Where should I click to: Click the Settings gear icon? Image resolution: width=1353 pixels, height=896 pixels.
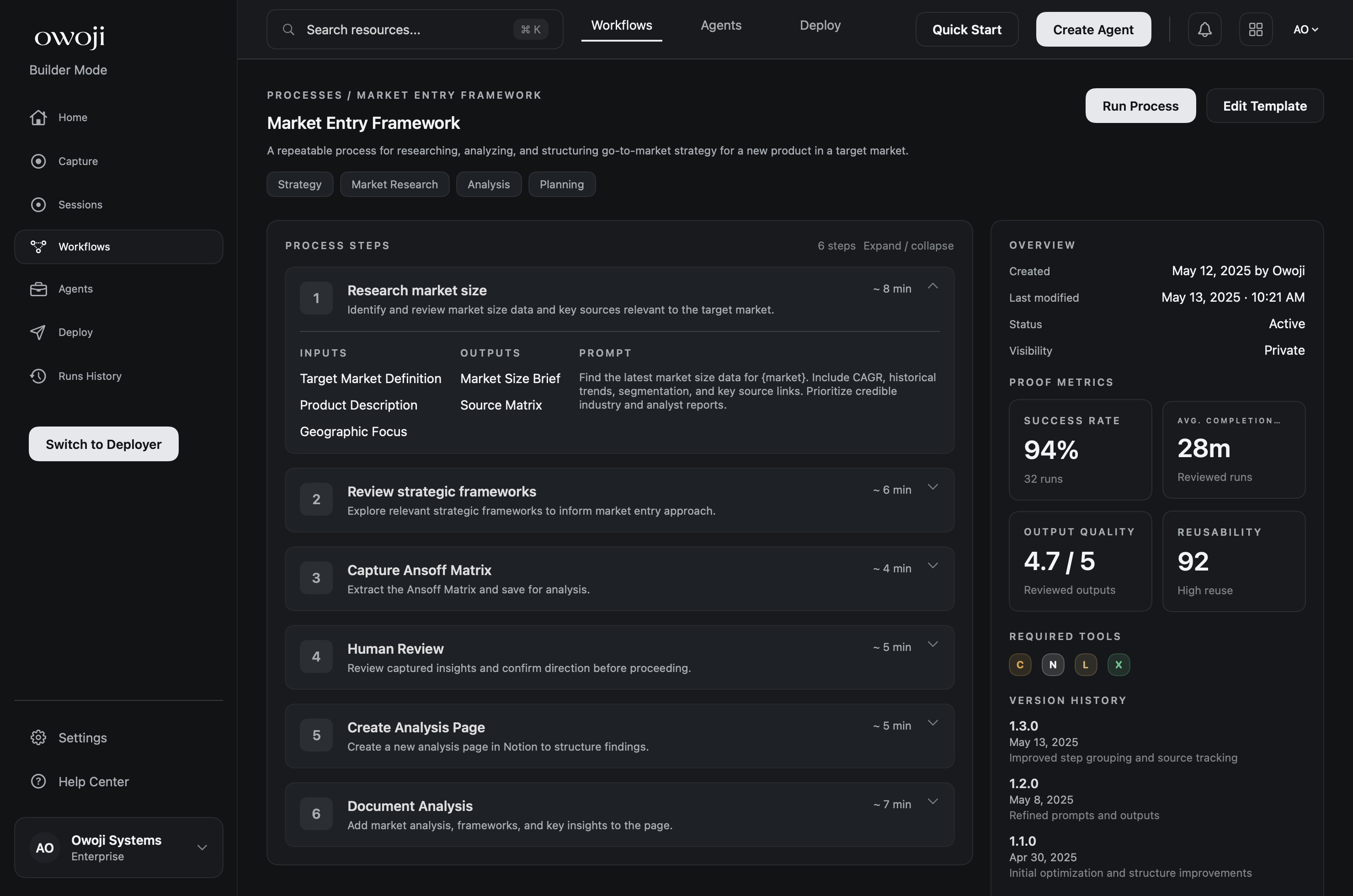point(38,737)
